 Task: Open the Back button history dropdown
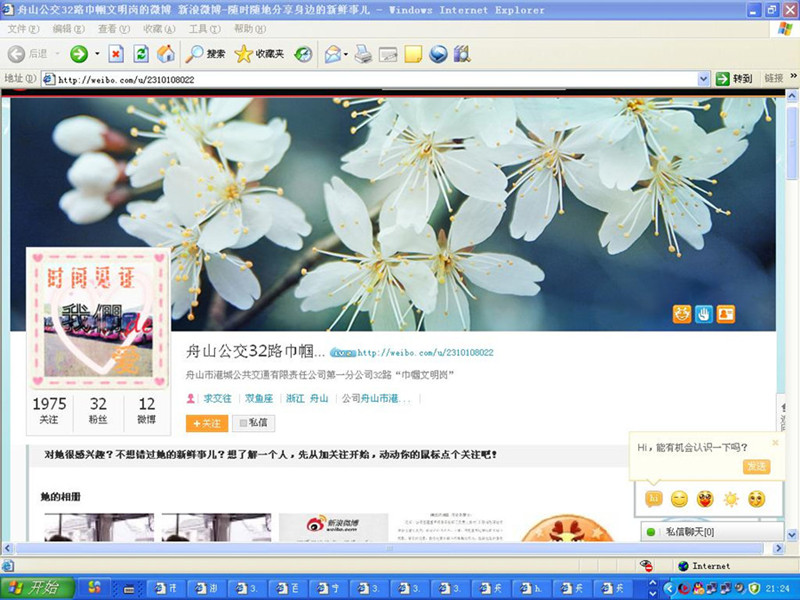coord(57,54)
